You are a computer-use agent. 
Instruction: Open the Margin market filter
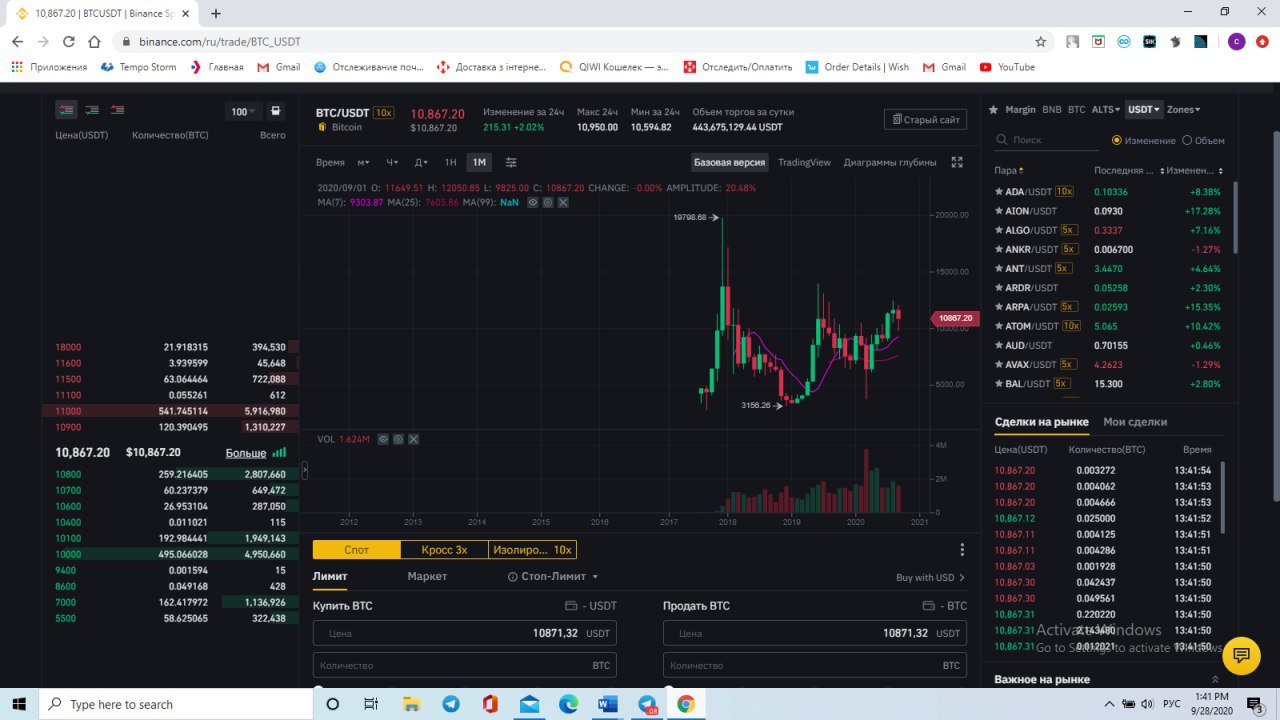click(1020, 109)
